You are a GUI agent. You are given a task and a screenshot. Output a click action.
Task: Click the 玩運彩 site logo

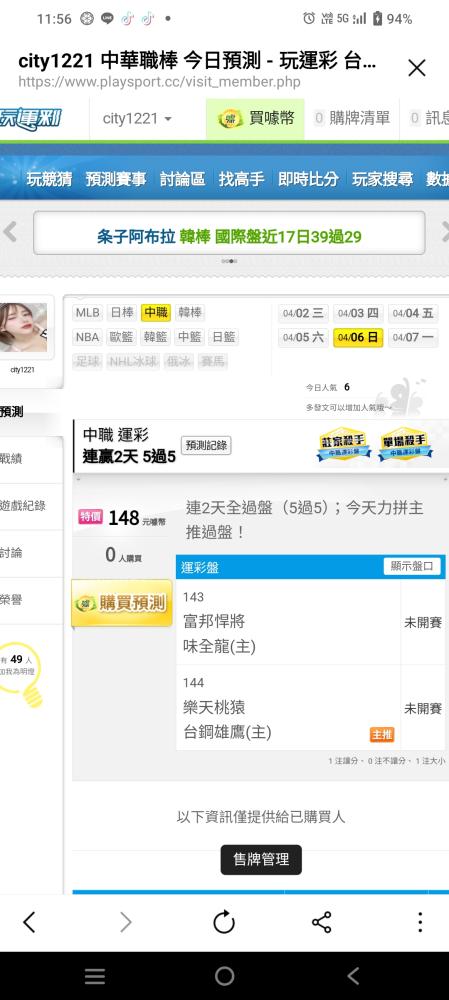[31, 119]
